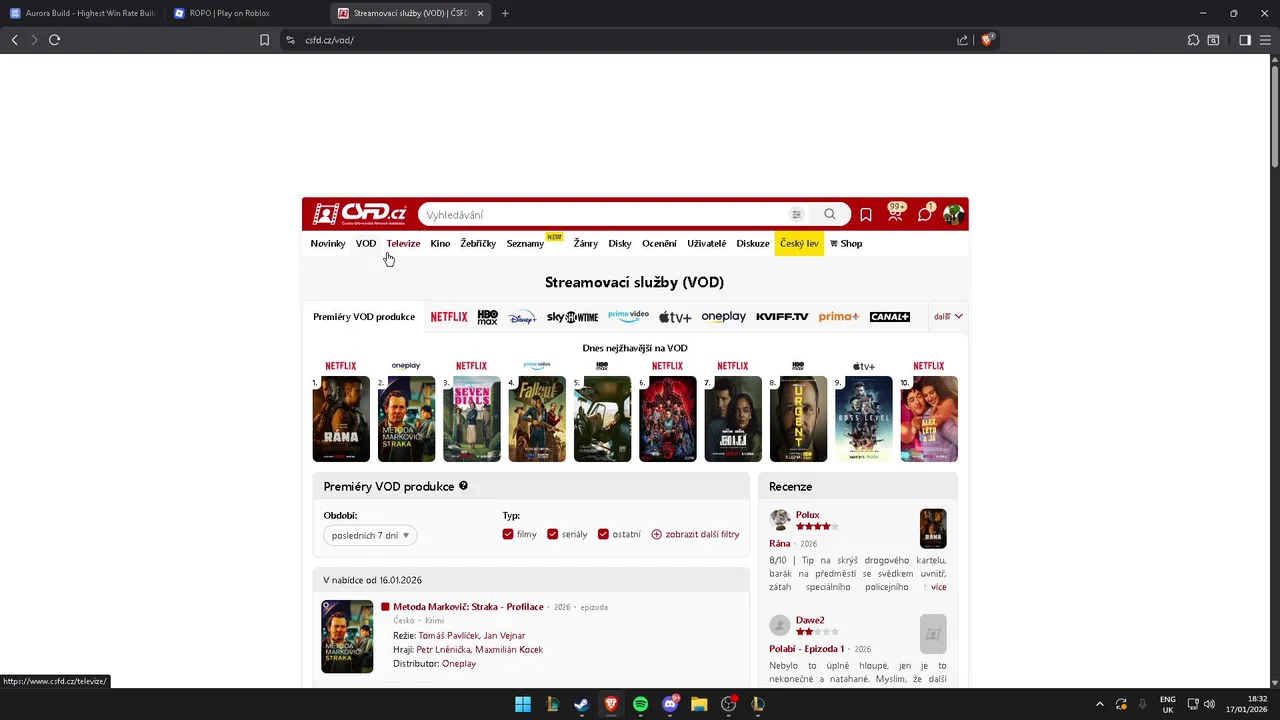
Task: Open the Období 'posledních 7 dní' dropdown
Action: point(370,535)
